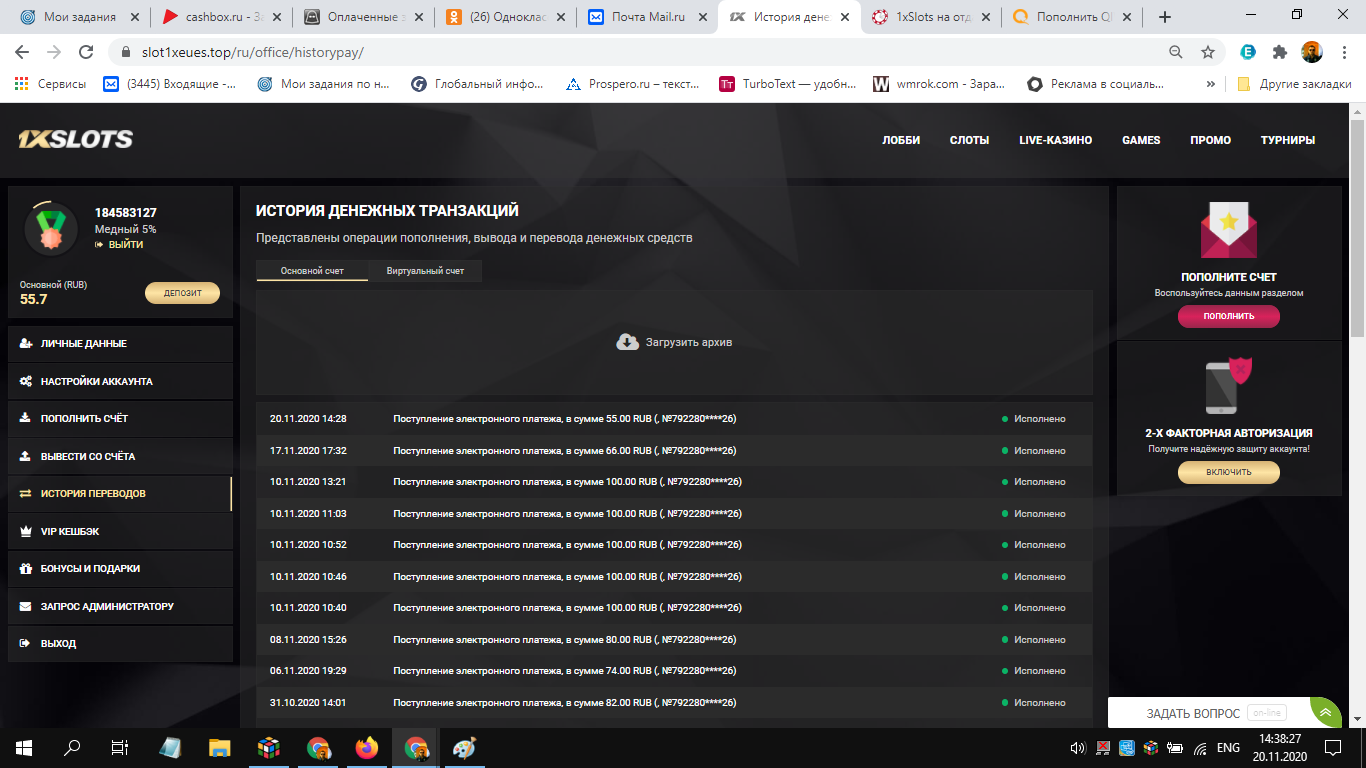Click the Загрузить архив link
1366x768 pixels.
click(689, 342)
